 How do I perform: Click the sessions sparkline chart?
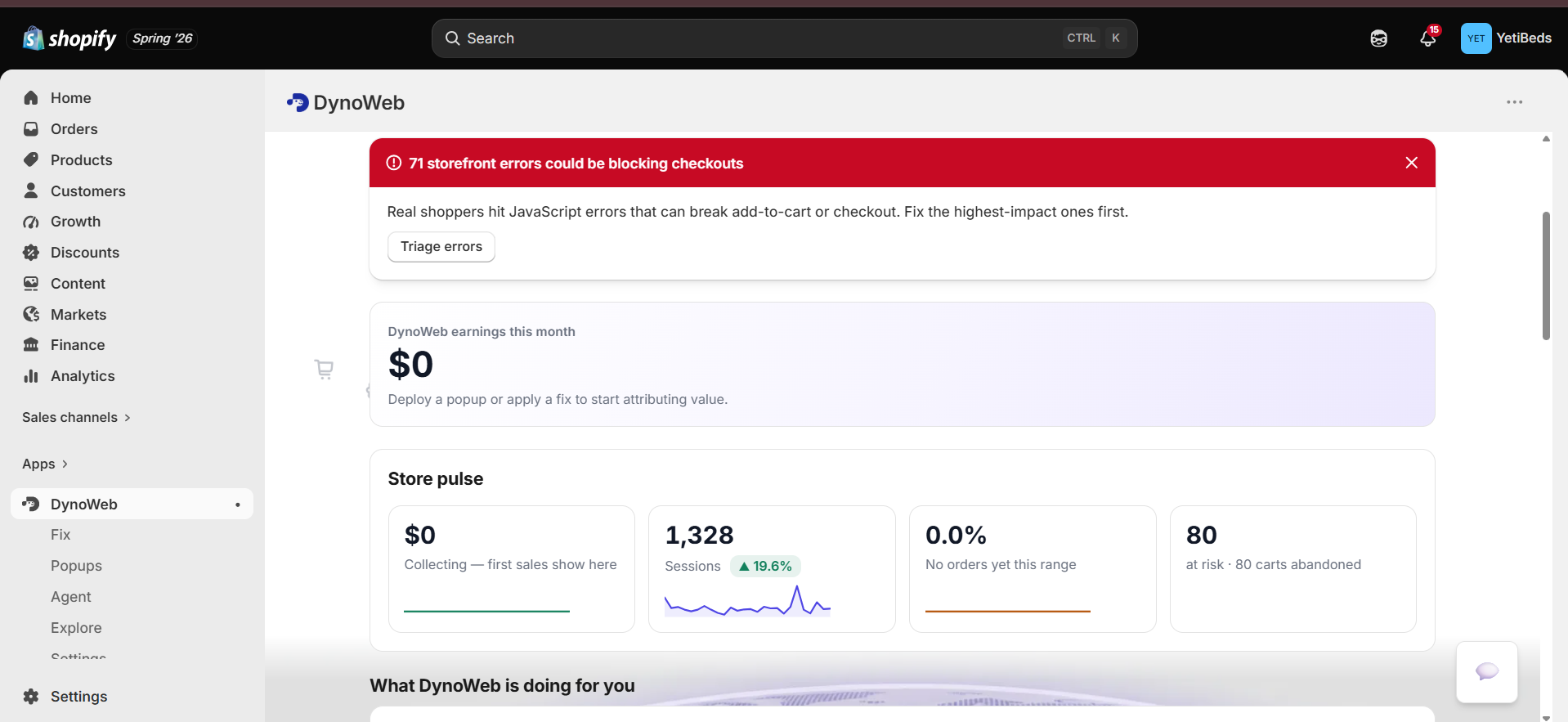click(x=747, y=601)
